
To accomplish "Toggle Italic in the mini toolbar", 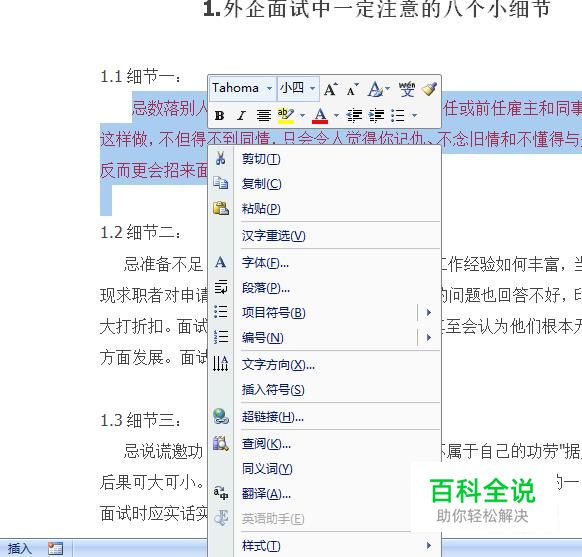I will (241, 116).
